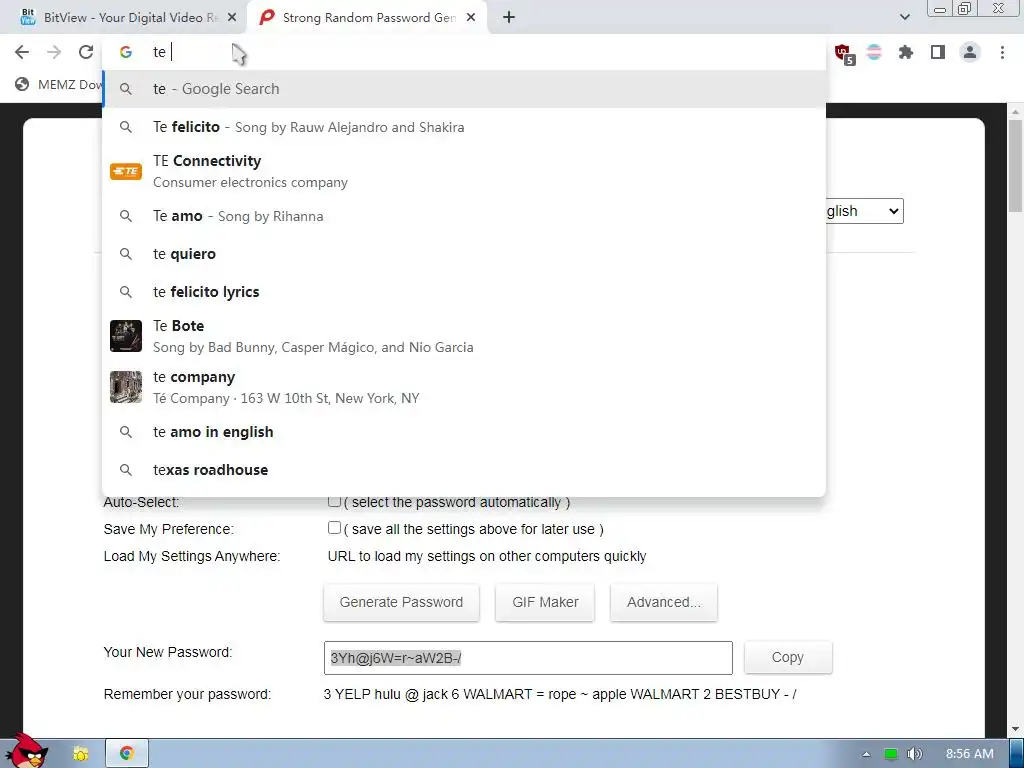Image resolution: width=1024 pixels, height=768 pixels.
Task: Toggle the browser side panel icon
Action: (938, 52)
